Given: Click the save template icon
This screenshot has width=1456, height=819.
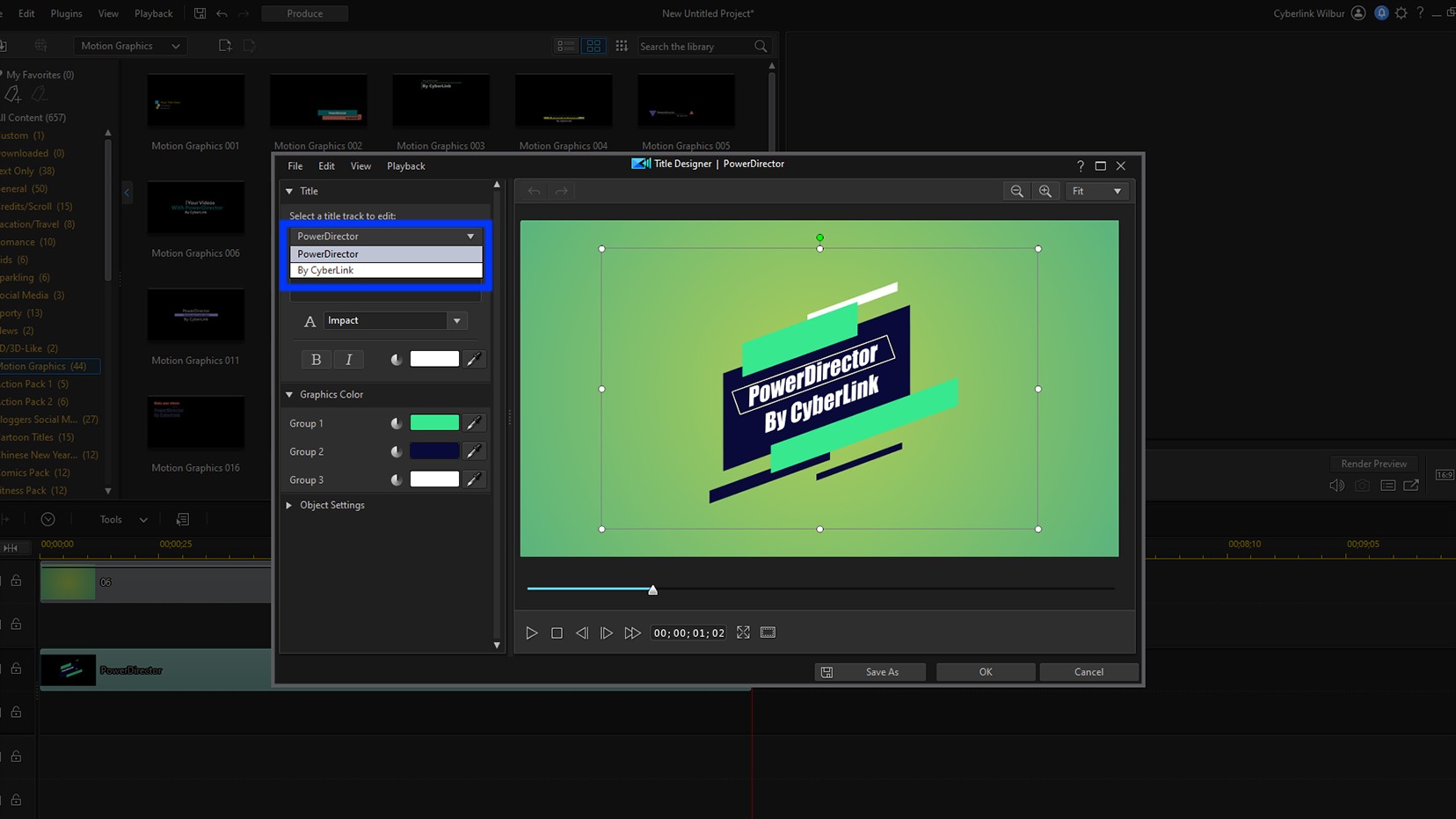Looking at the screenshot, I should tap(826, 672).
